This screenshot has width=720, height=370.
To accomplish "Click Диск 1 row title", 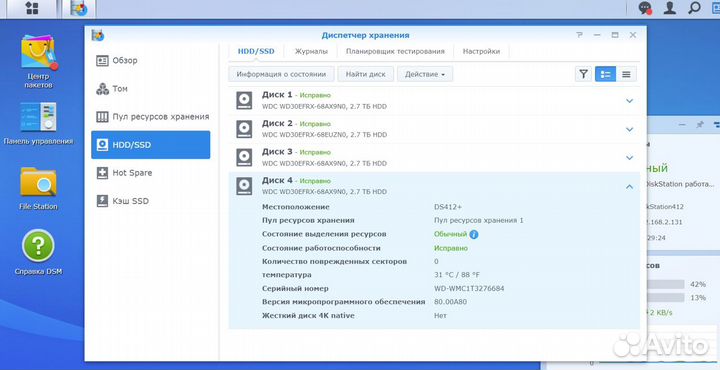I will (x=277, y=95).
